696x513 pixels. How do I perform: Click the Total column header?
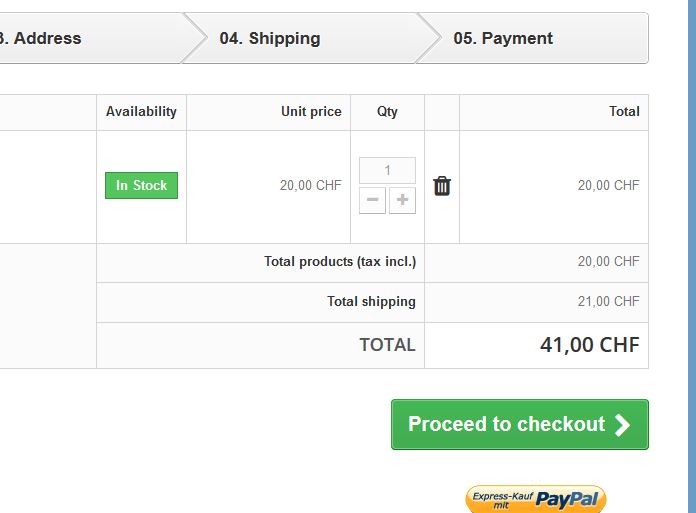(x=624, y=112)
